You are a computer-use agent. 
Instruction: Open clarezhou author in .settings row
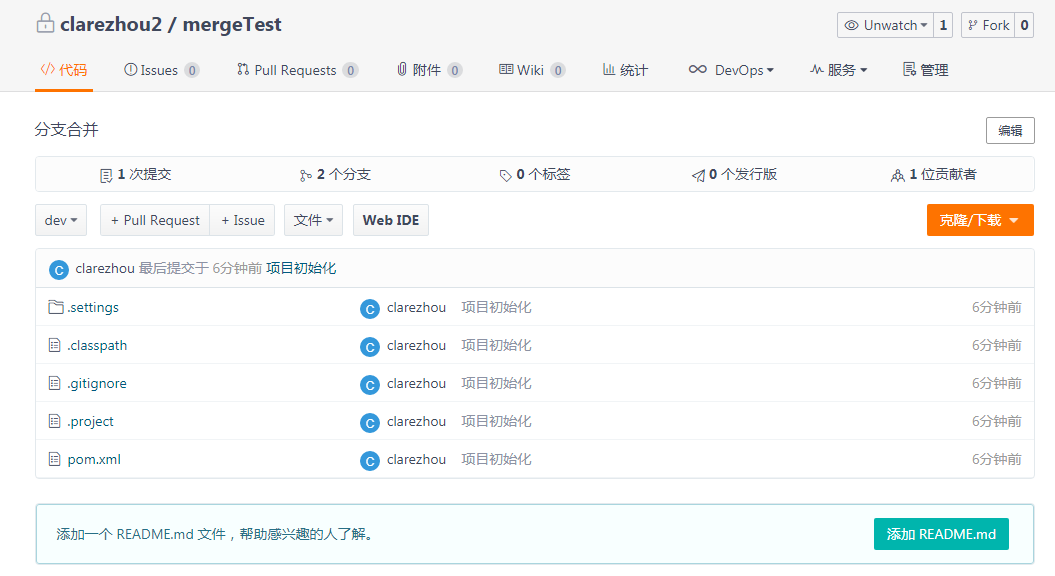pyautogui.click(x=416, y=308)
